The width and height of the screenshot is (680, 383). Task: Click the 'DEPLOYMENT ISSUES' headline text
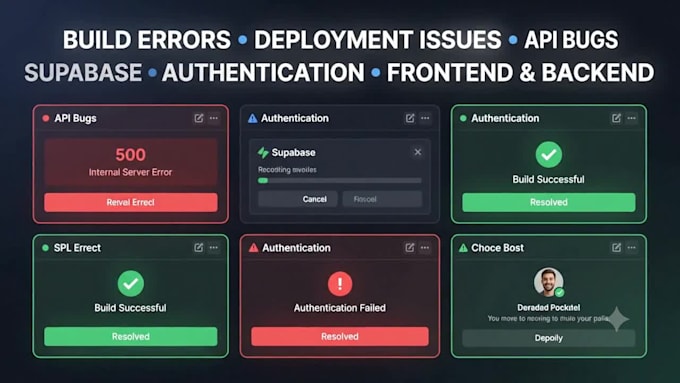coord(378,40)
